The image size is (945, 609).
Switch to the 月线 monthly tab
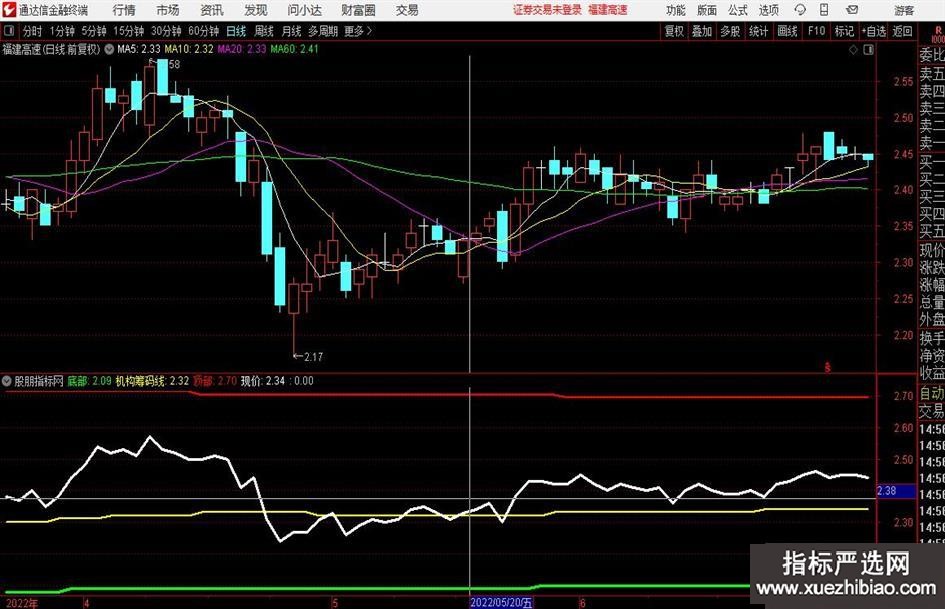[292, 31]
